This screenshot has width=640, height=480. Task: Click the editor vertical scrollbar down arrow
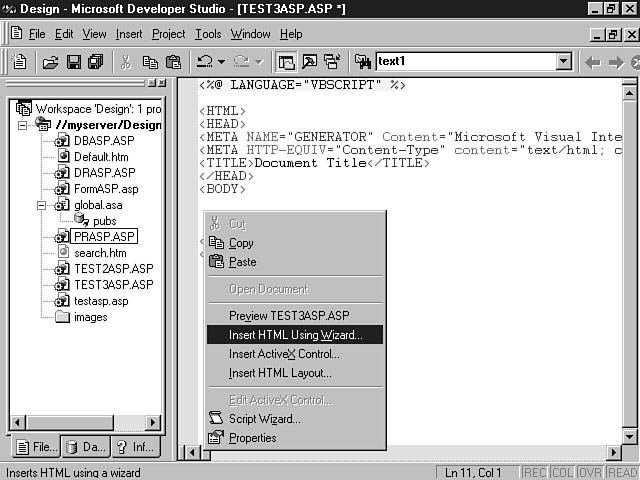click(629, 436)
